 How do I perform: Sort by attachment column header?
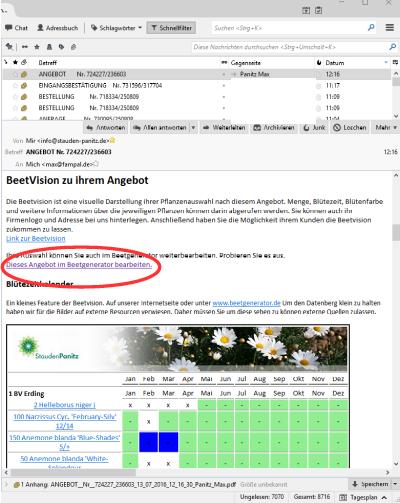(x=24, y=62)
